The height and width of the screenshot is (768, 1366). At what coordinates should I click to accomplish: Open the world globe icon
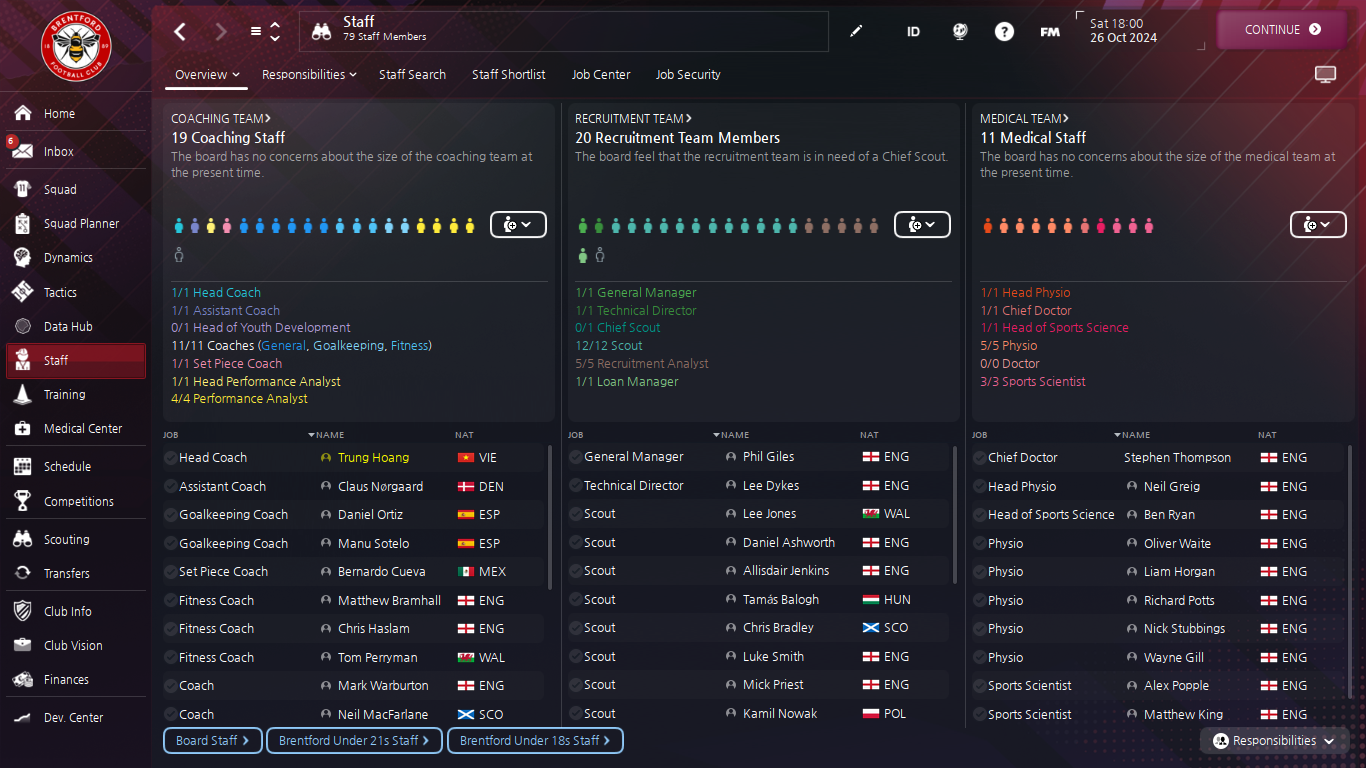coord(959,32)
